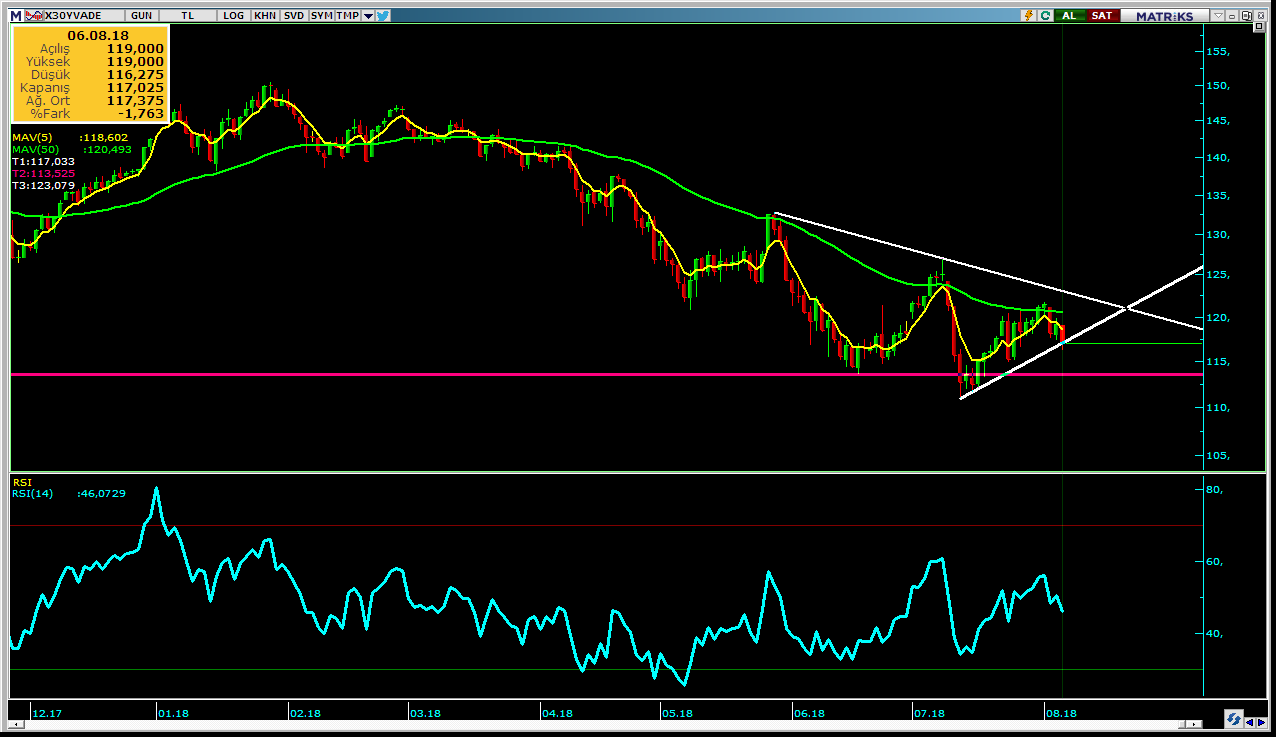Select the TMP toolbar item
Screen dimensions: 1276x737
point(348,15)
